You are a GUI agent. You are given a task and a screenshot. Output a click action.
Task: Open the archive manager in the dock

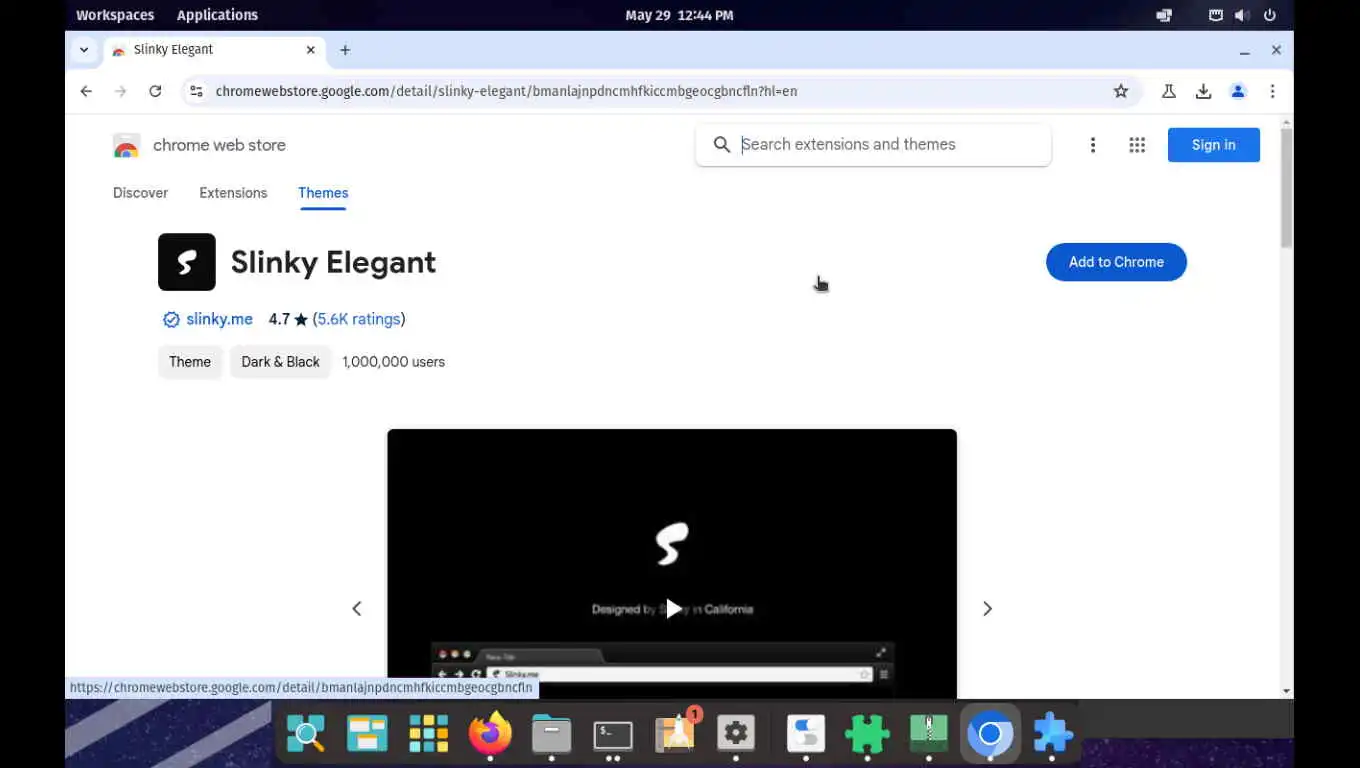click(x=929, y=735)
